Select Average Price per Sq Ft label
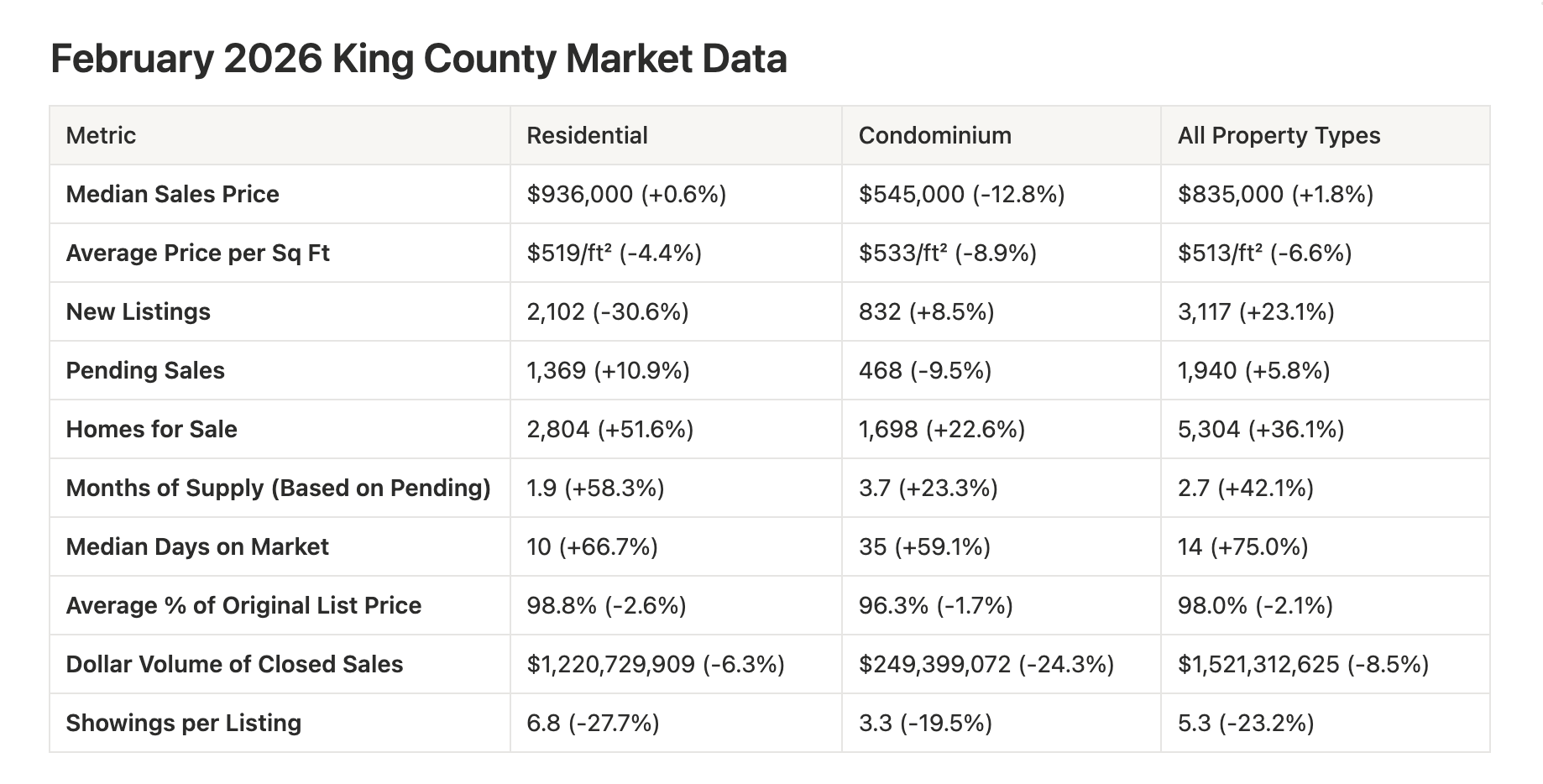 coord(197,253)
